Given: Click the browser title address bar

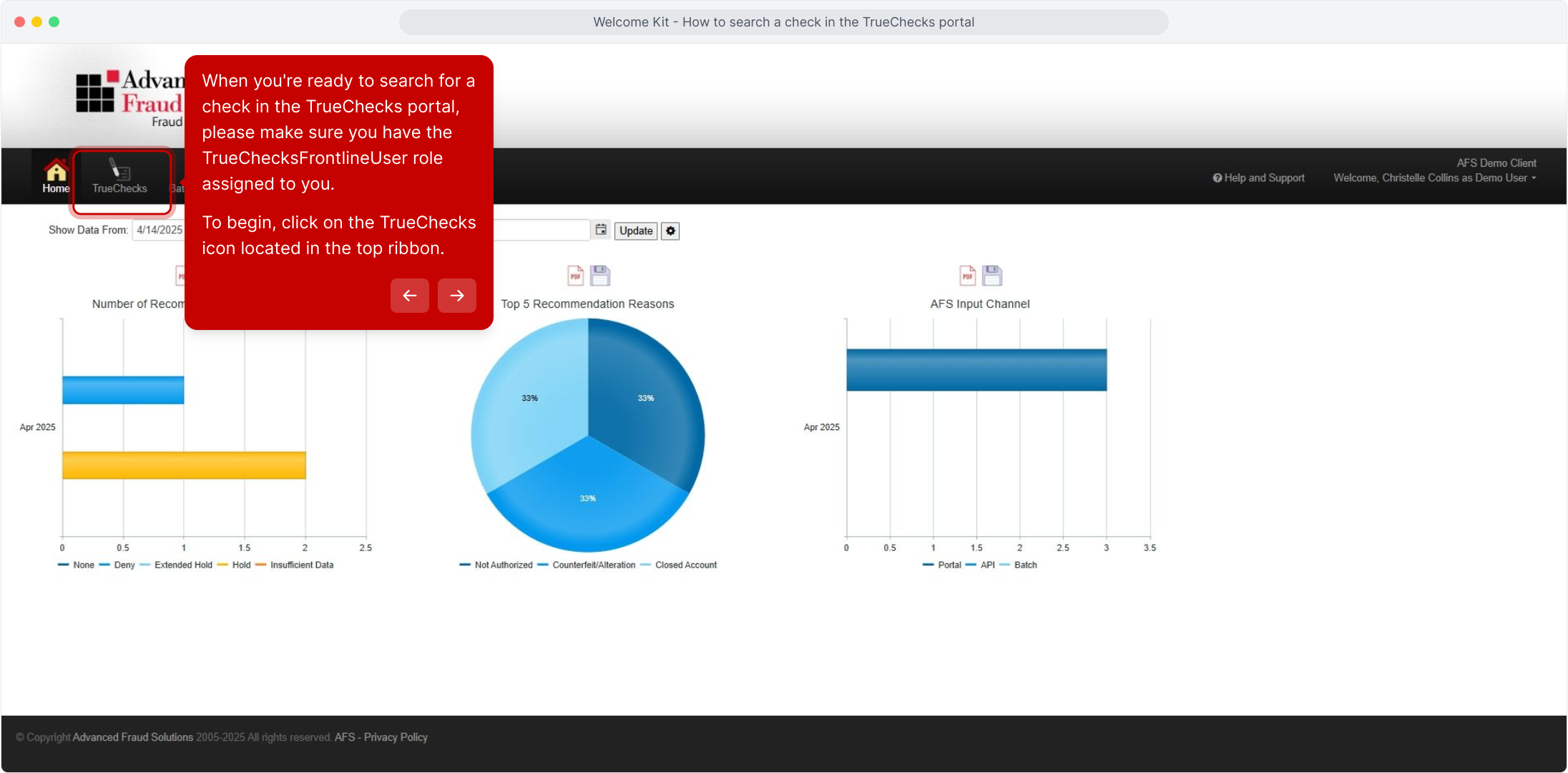Looking at the screenshot, I should [x=784, y=22].
